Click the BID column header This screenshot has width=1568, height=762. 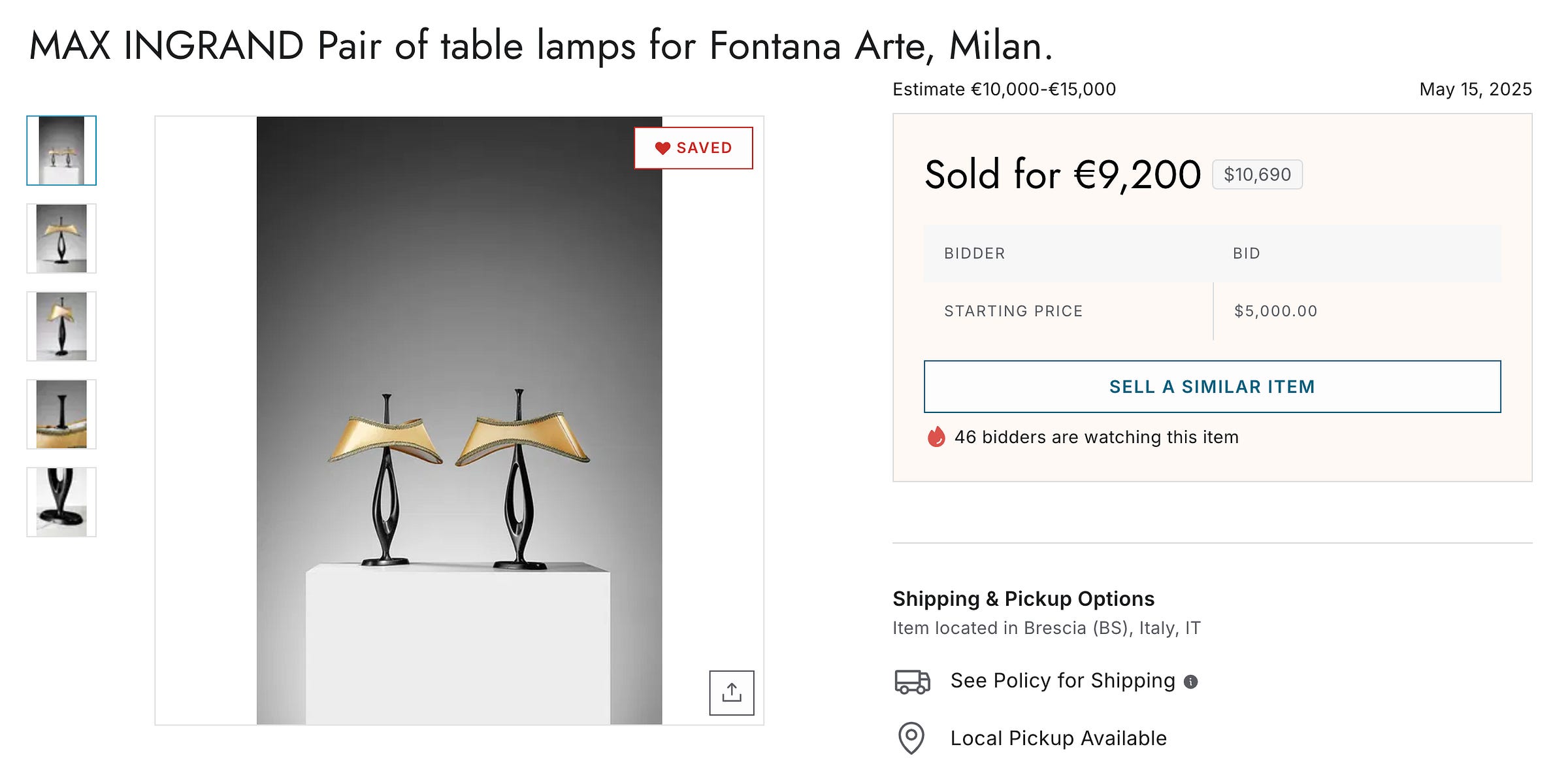(x=1246, y=254)
